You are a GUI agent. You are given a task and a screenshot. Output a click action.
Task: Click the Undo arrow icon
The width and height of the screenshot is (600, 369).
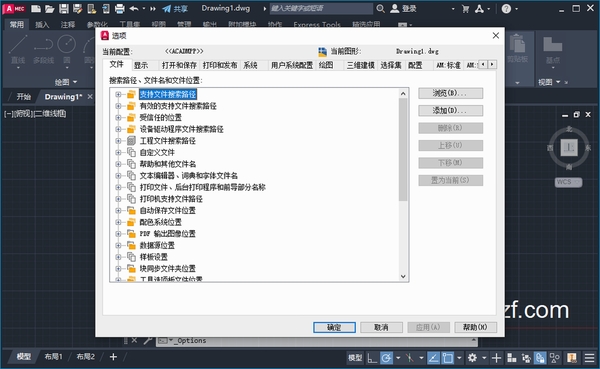(134, 8)
